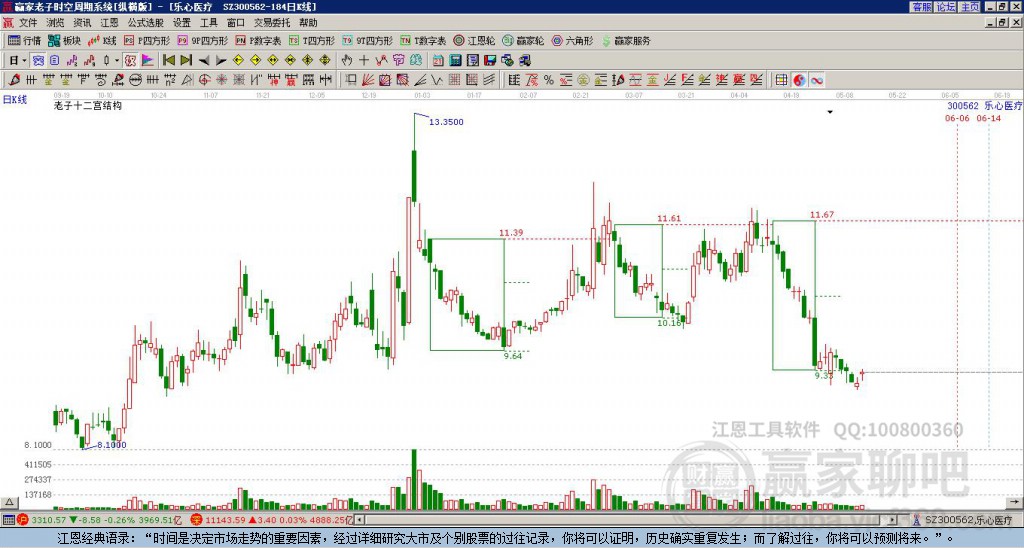Select the red starburst tool
Image resolution: width=1024 pixels, height=548 pixels.
click(x=222, y=80)
